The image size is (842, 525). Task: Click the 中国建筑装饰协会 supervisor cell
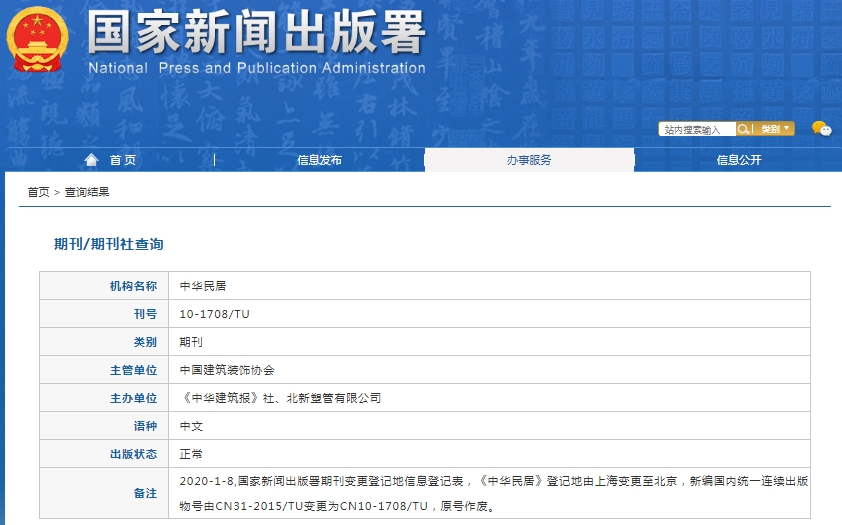pyautogui.click(x=227, y=370)
